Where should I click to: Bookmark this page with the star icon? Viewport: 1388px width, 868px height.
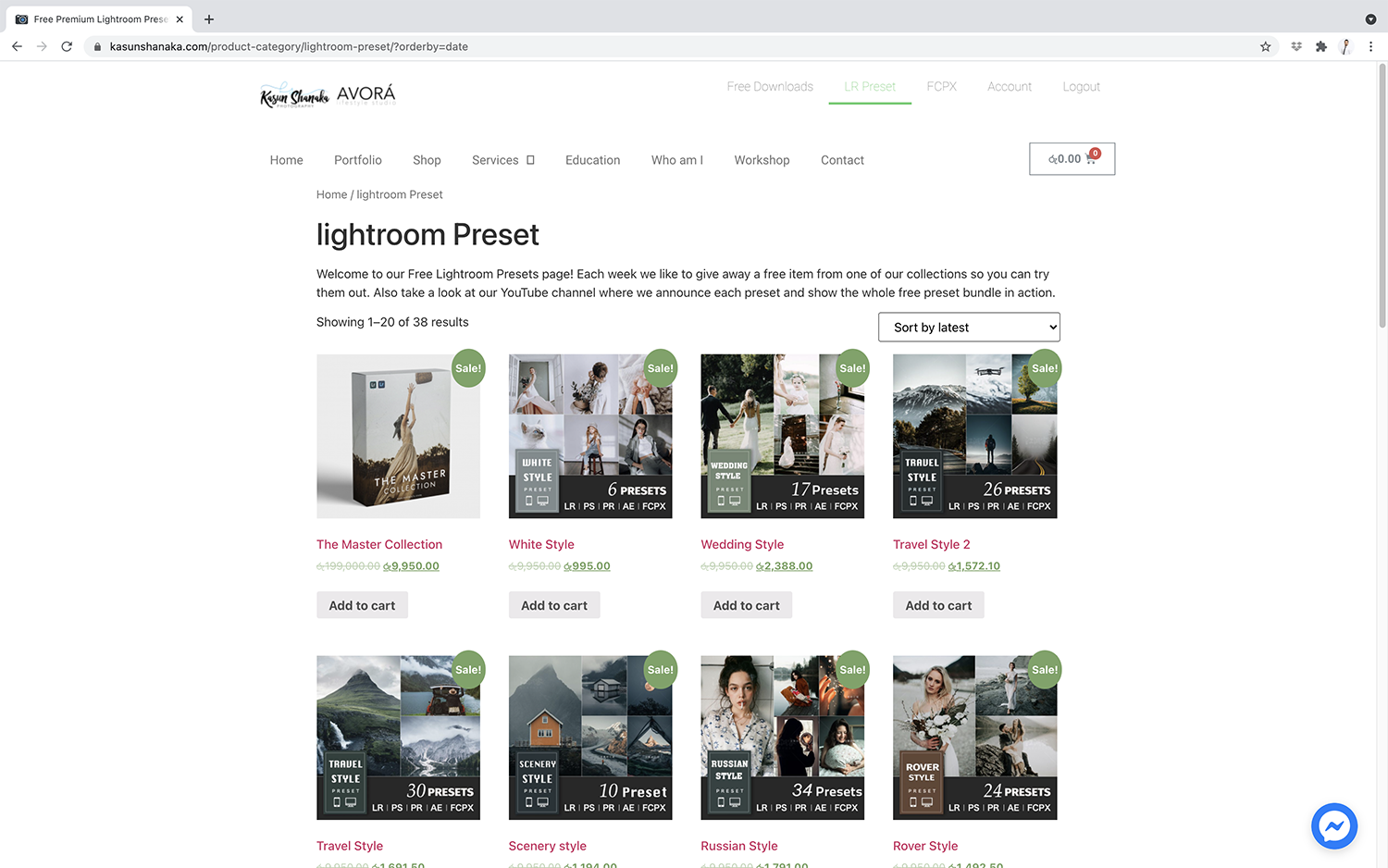coord(1265,46)
